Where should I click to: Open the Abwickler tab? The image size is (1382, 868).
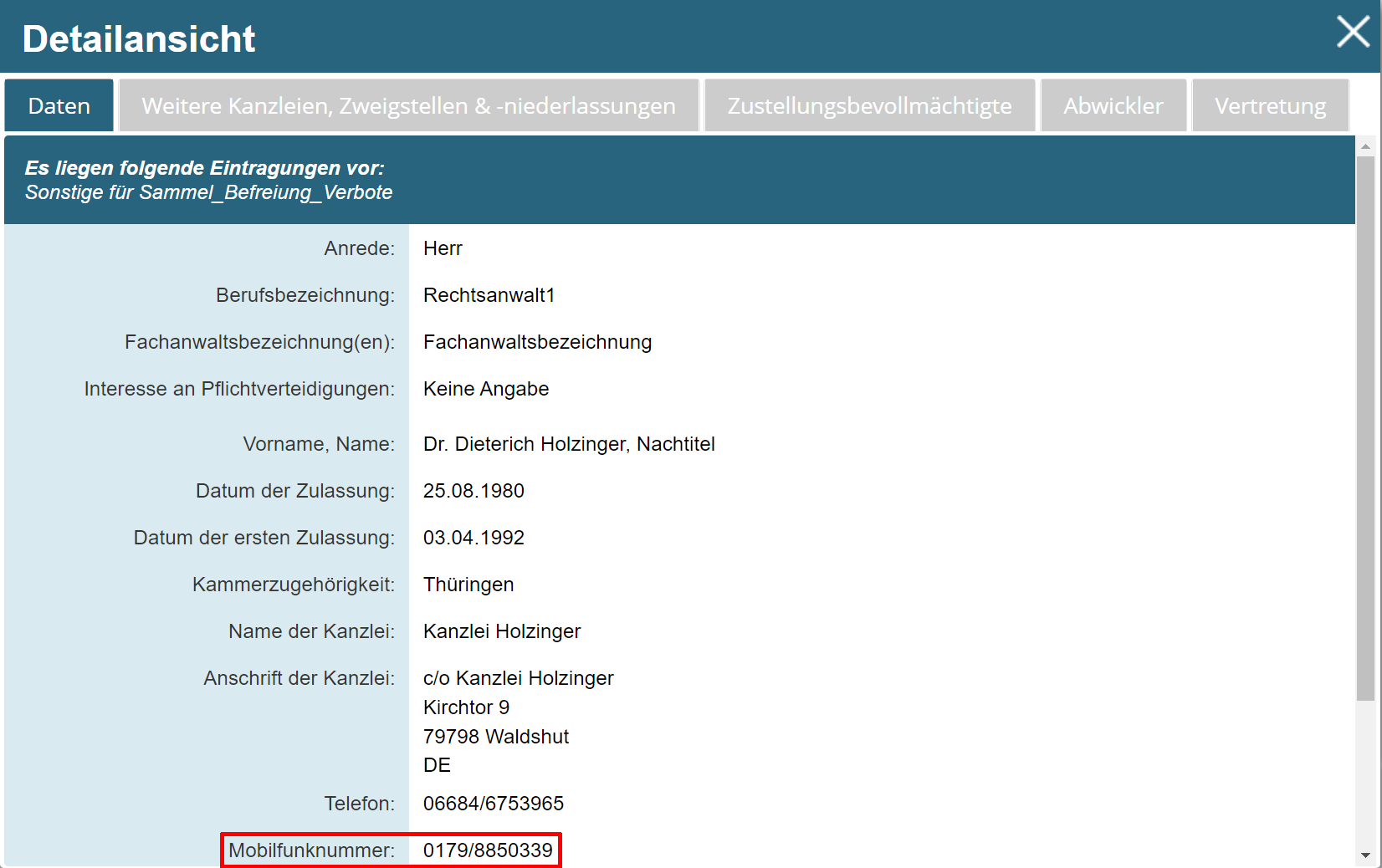1113,106
